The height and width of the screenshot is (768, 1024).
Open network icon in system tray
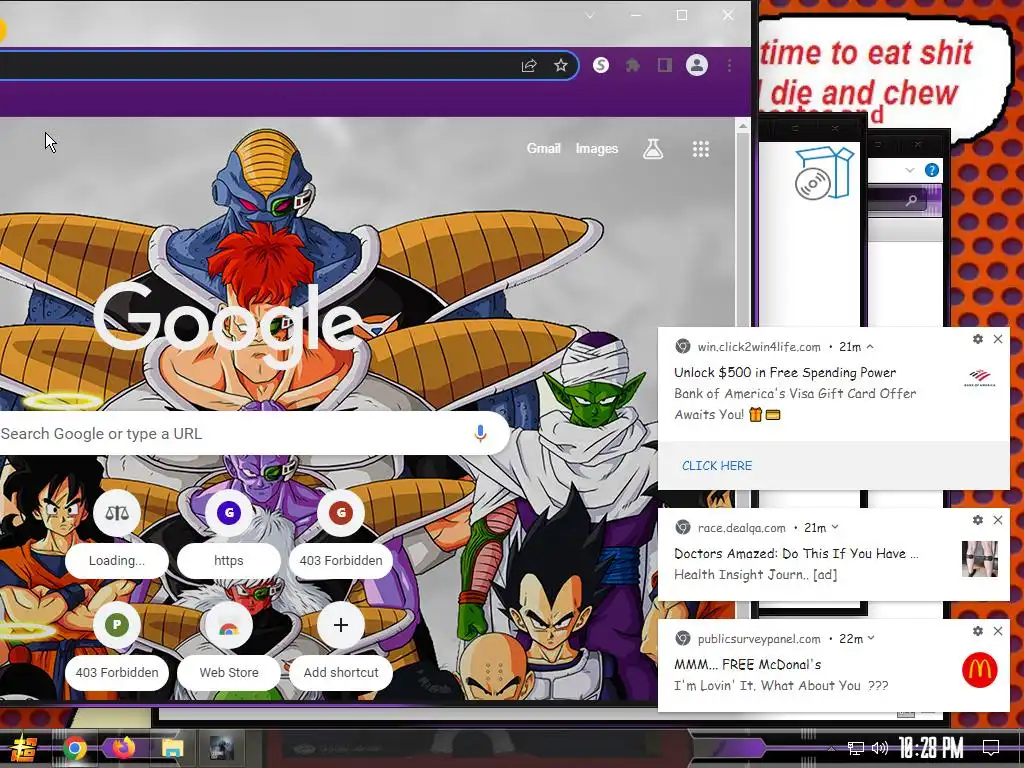point(856,748)
